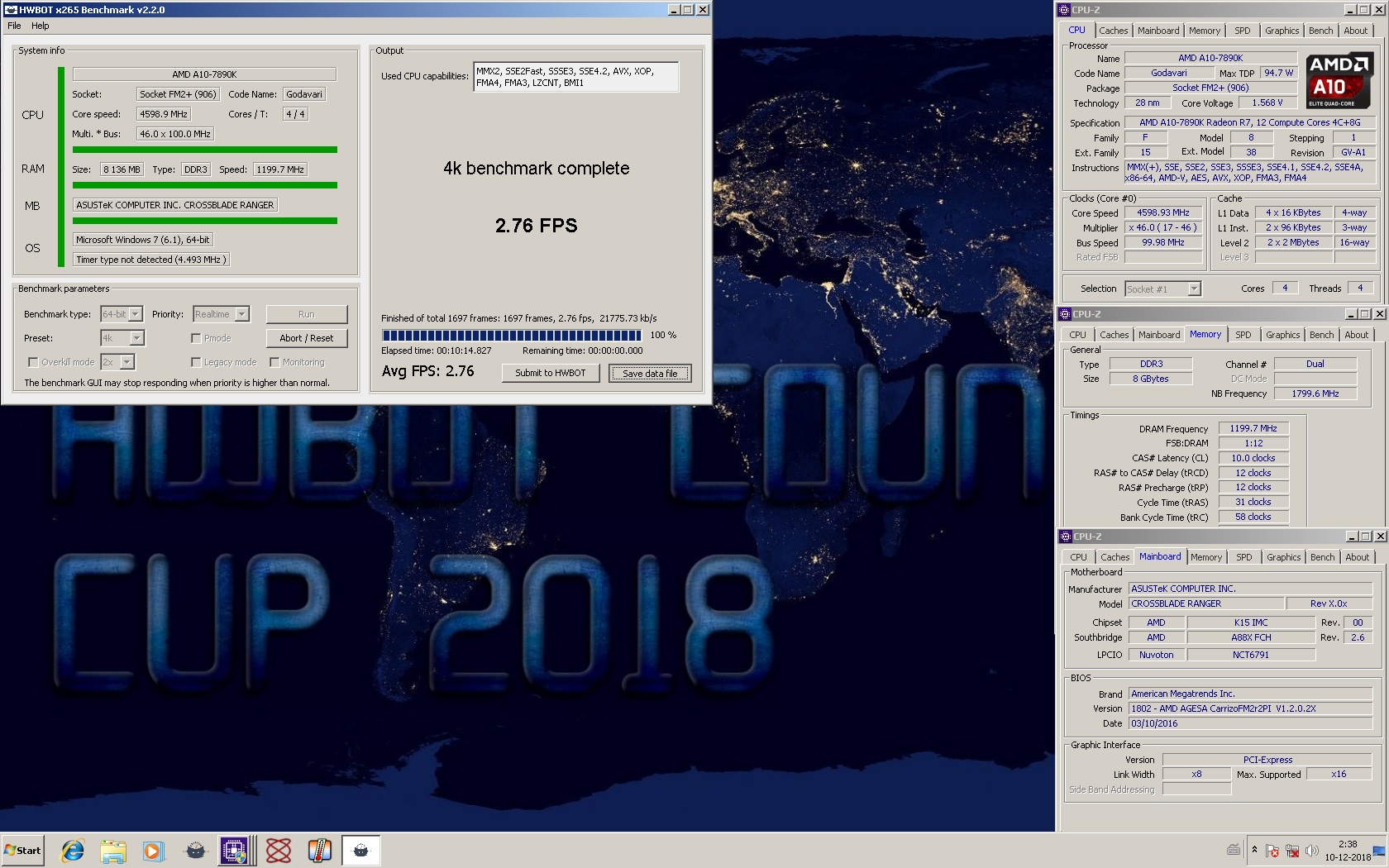Click the Memory CPU-Z window title icon
The height and width of the screenshot is (868, 1389).
tap(1065, 314)
